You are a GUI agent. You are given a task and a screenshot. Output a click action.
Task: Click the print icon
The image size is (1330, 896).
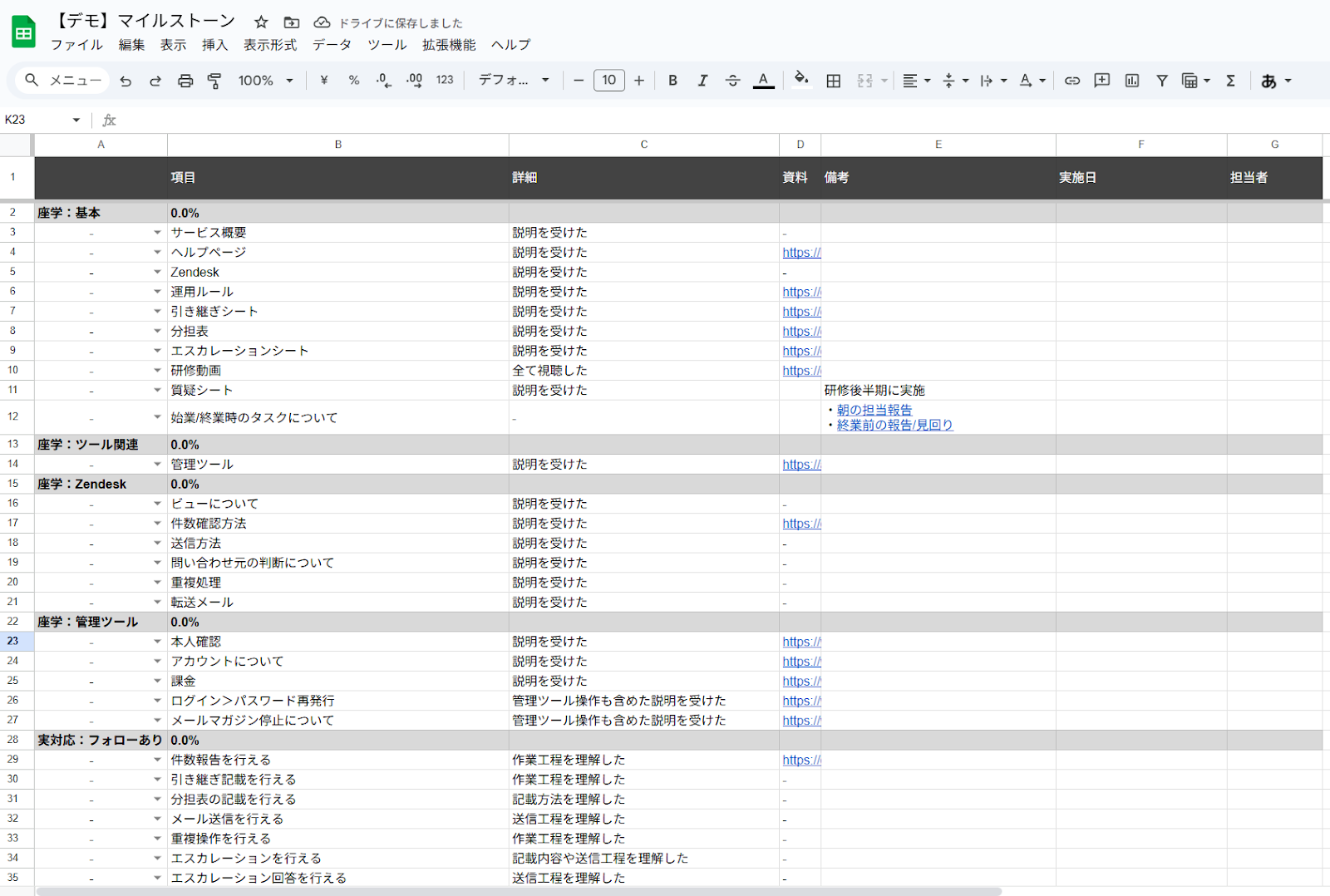click(185, 81)
